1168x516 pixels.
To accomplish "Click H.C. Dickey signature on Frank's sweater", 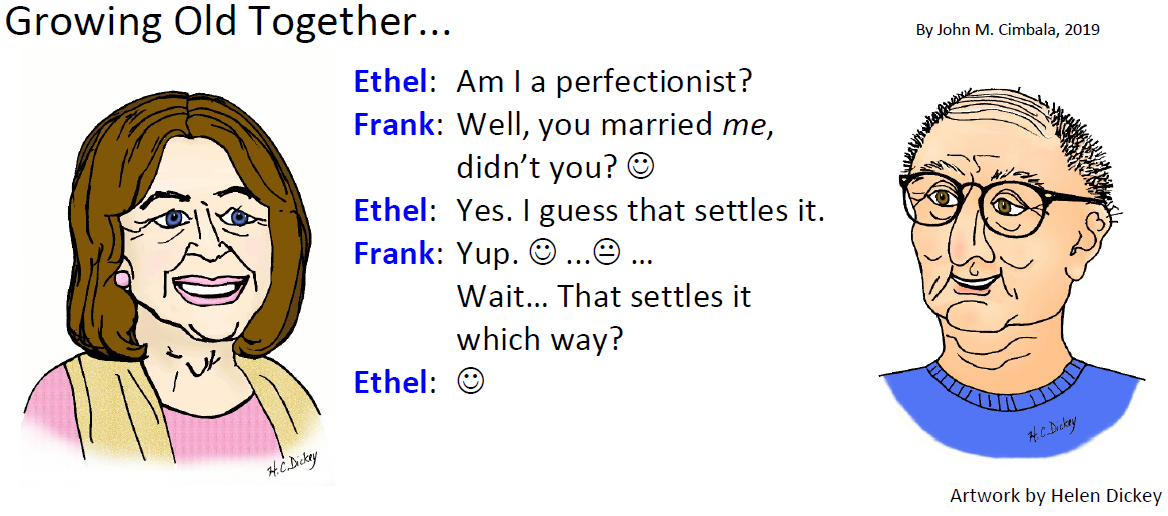I will pyautogui.click(x=1051, y=430).
